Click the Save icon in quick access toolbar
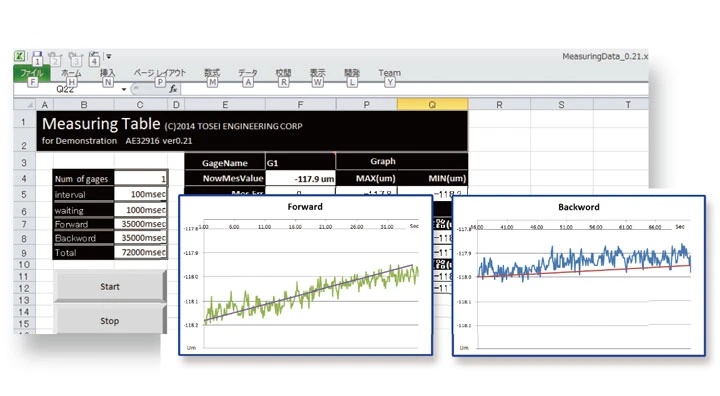Viewport: 720px width, 396px height. click(37, 56)
